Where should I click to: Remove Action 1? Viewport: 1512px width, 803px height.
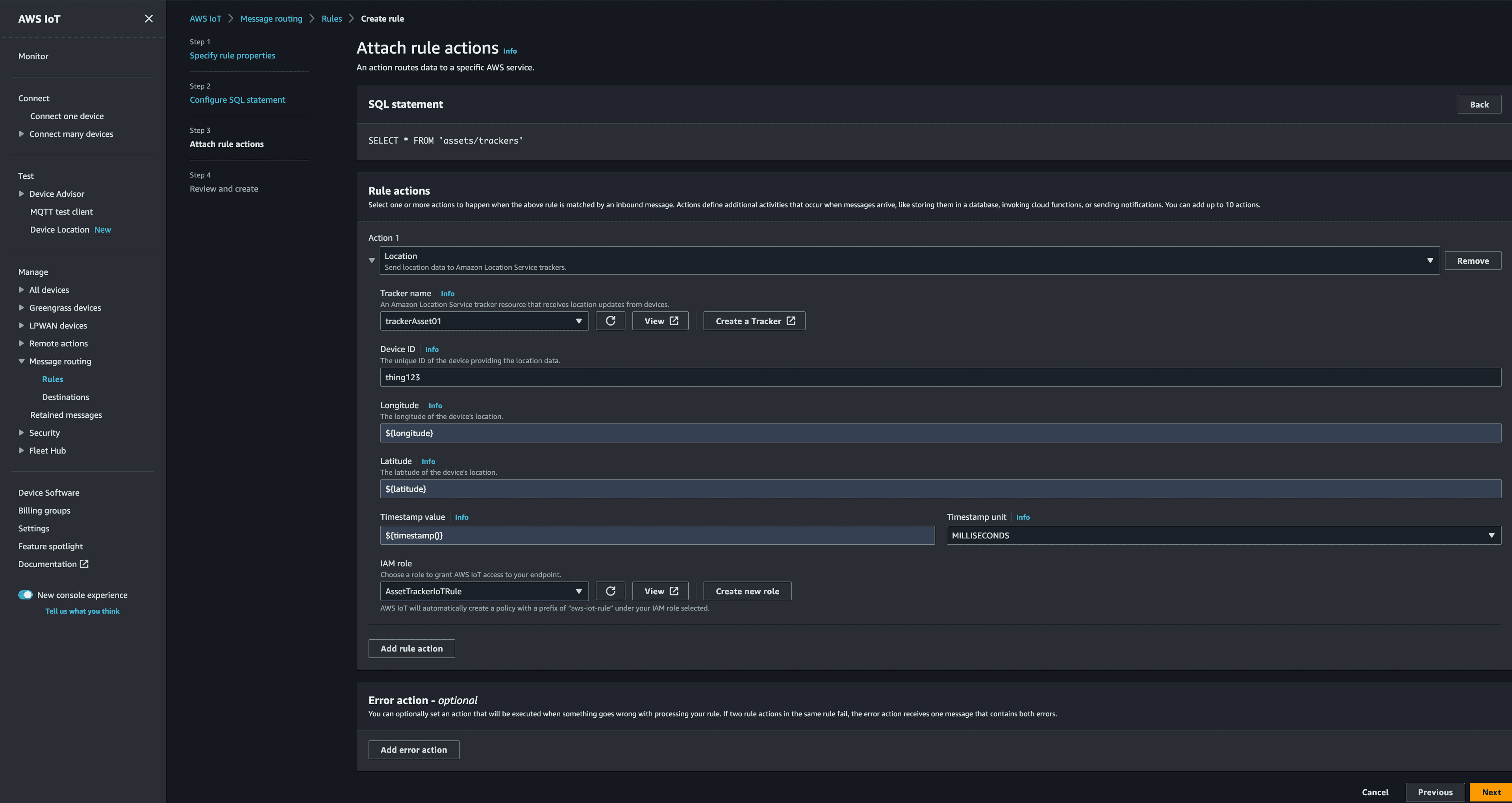click(x=1473, y=261)
